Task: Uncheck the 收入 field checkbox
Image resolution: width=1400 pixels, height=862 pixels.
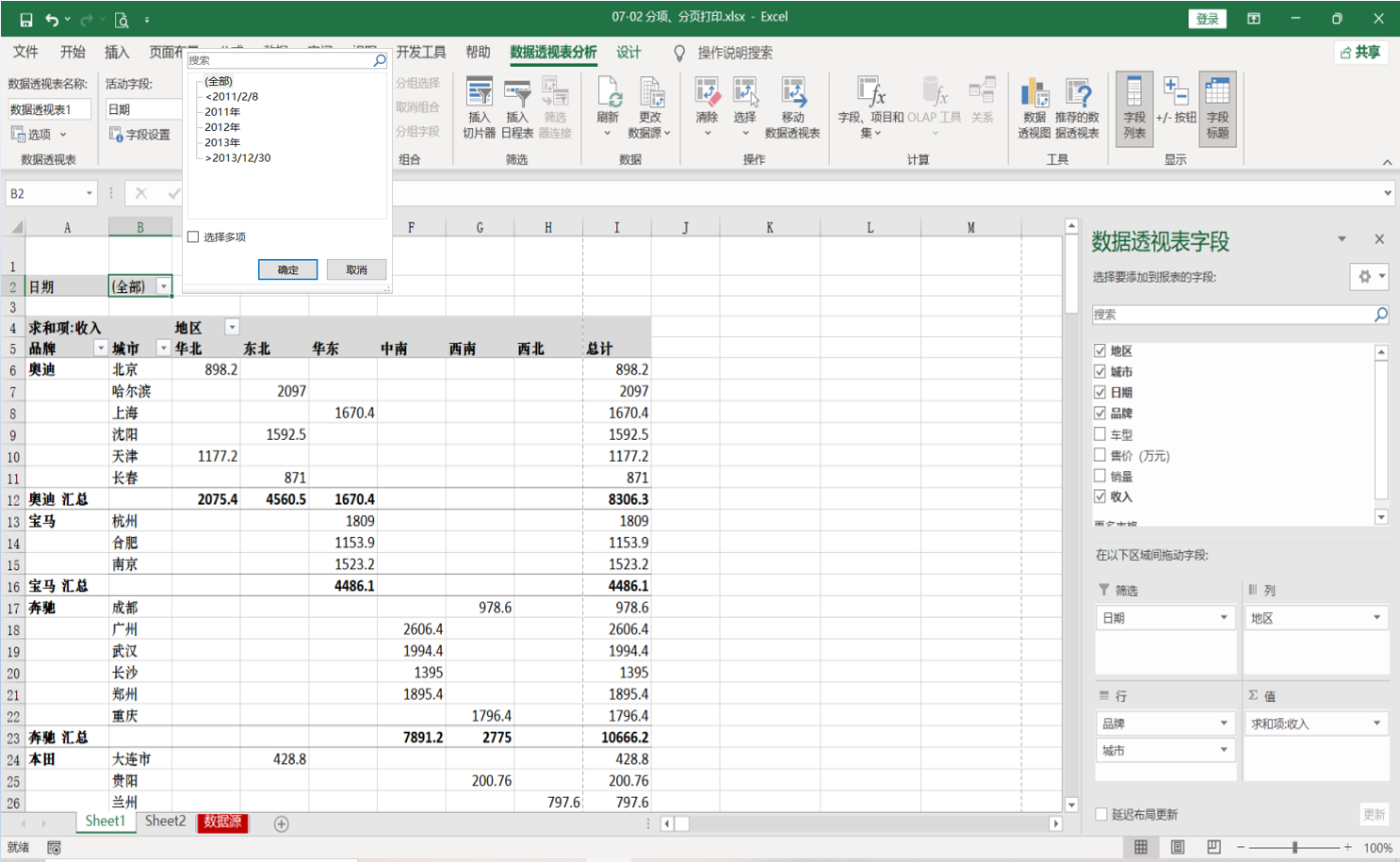Action: click(1099, 496)
